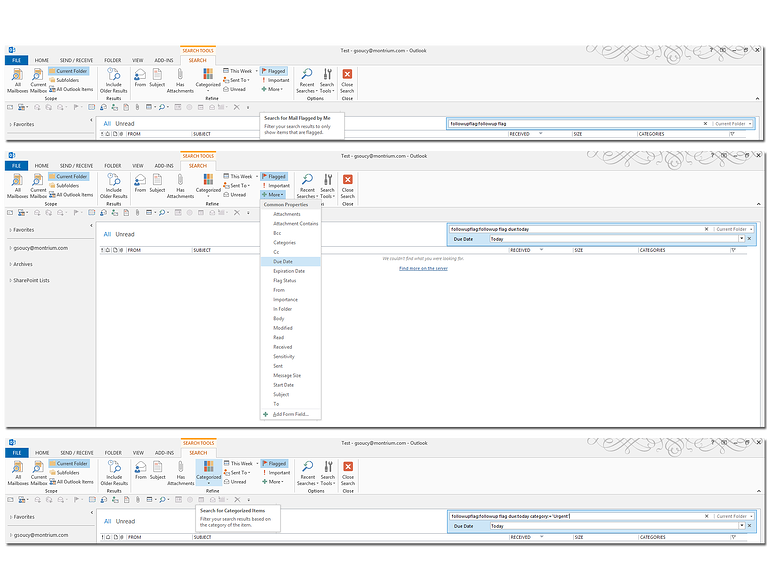Open Recent Searches in middle Outlook window
This screenshot has width=767, height=575.
click(x=307, y=186)
